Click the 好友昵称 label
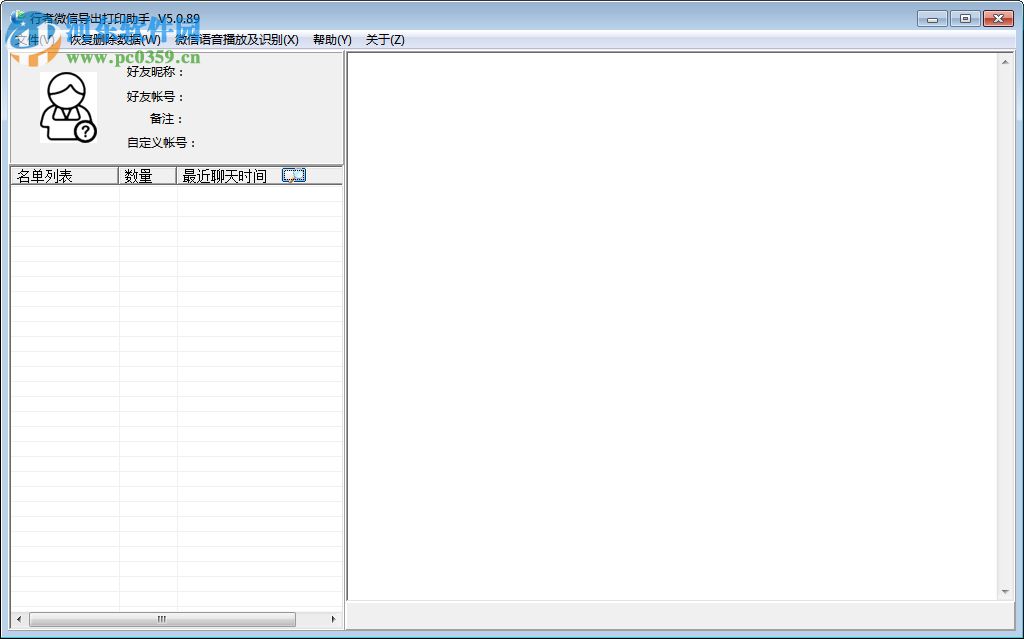1024x639 pixels. coord(155,72)
